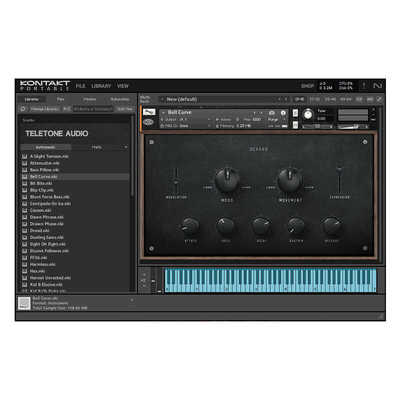Click the library search input field
Image resolution: width=400 pixels, height=400 pixels.
click(93, 109)
